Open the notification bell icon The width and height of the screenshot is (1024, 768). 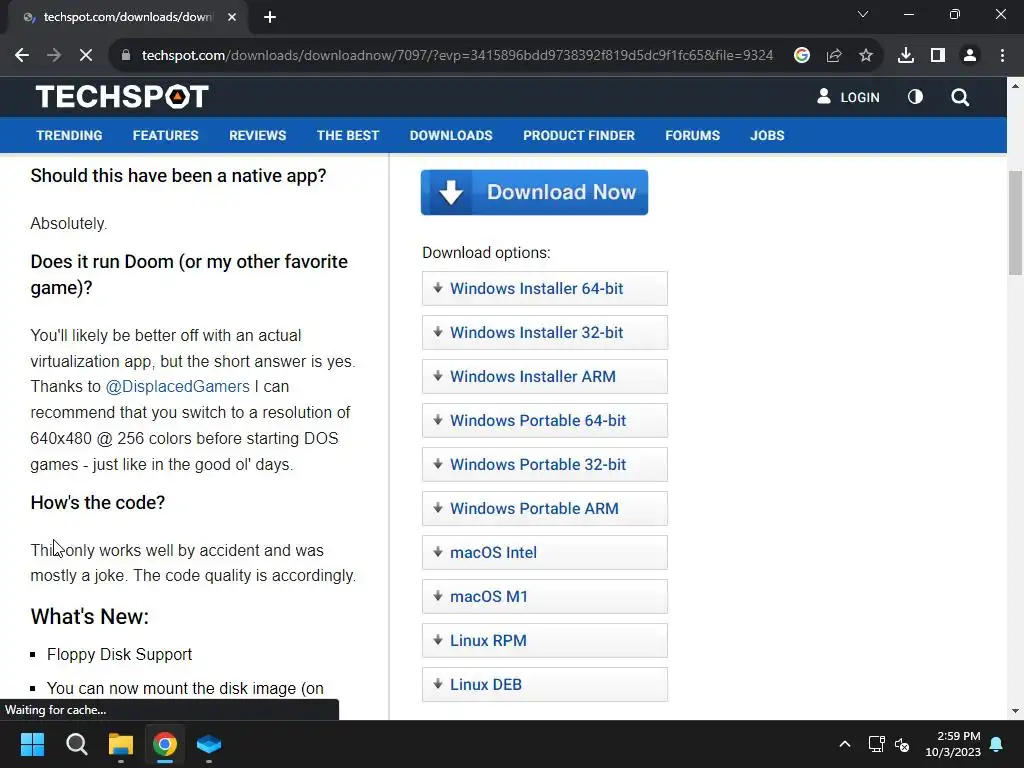997,744
